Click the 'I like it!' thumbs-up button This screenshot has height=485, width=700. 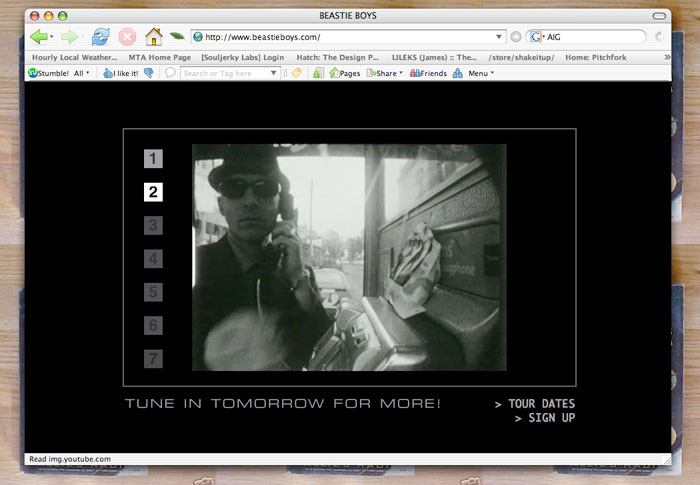tap(121, 73)
